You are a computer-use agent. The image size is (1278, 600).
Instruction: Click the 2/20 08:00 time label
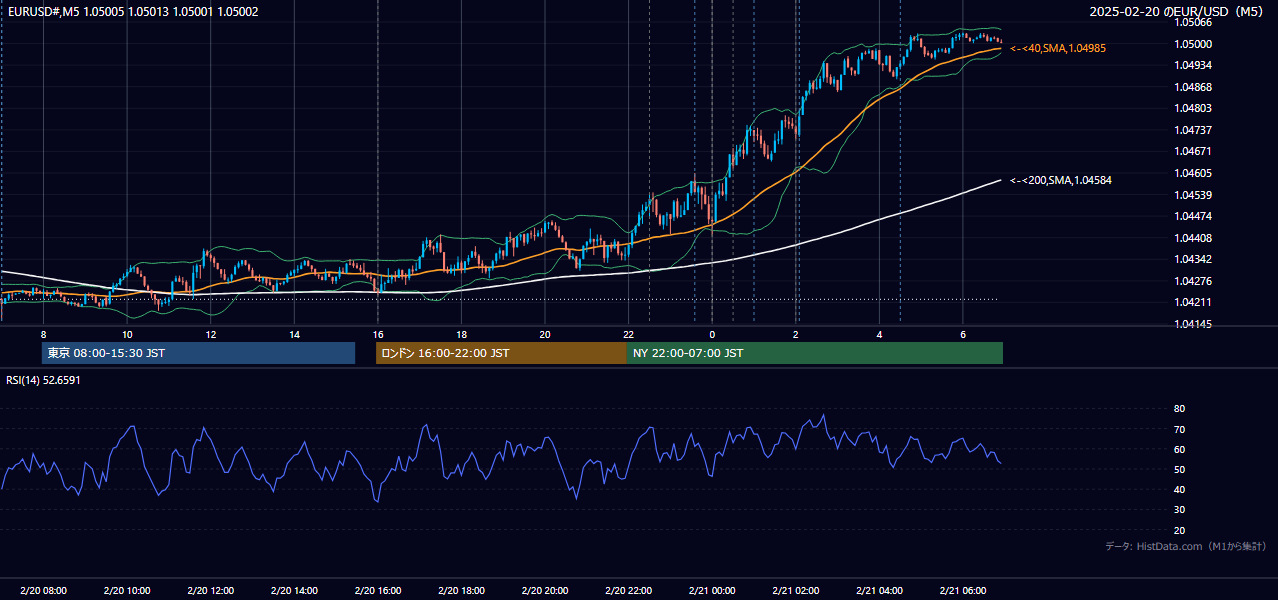pos(43,590)
